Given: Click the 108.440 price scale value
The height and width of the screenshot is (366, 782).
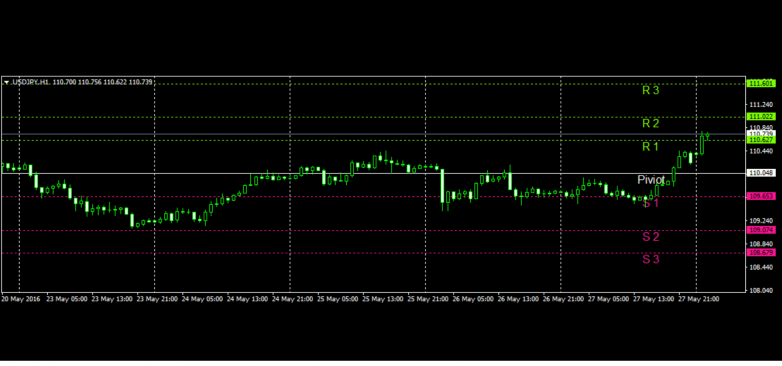Looking at the screenshot, I should 761,267.
